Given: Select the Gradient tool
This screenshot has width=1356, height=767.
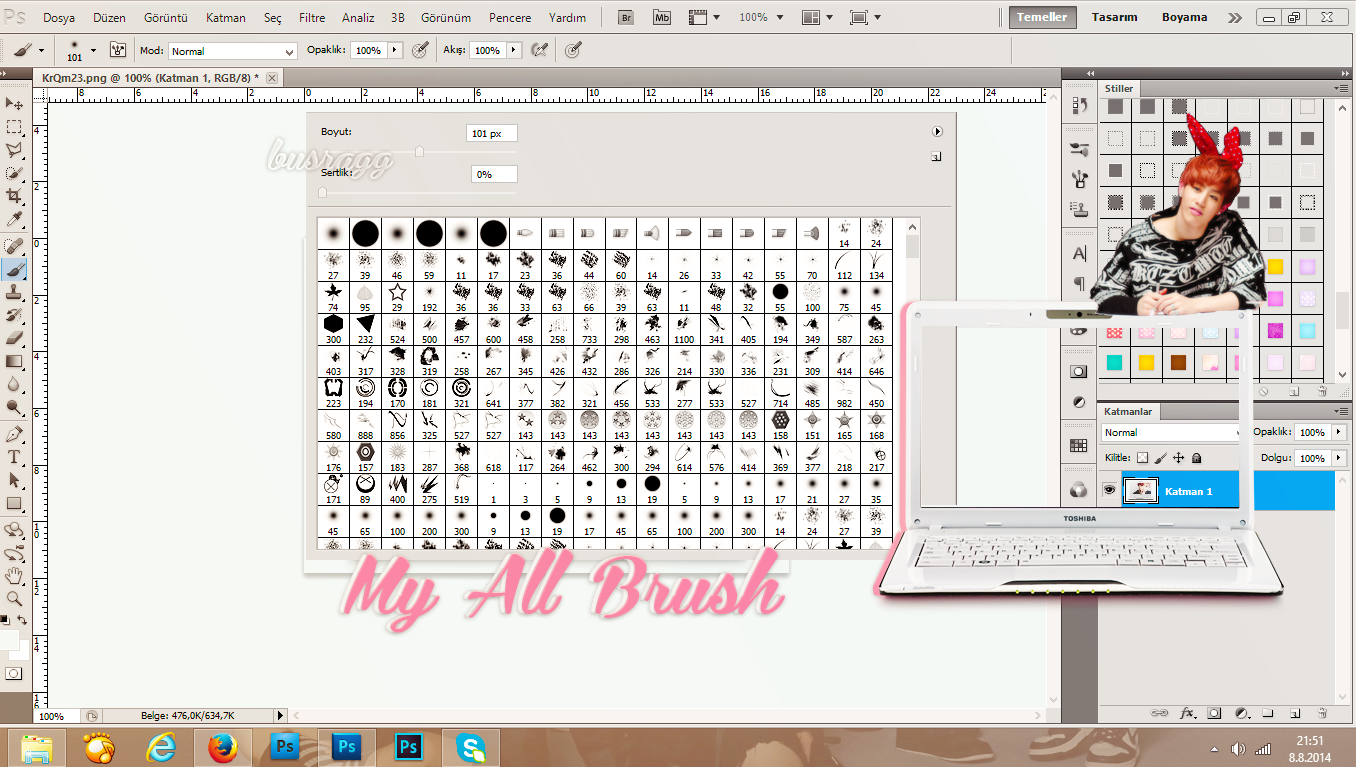Looking at the screenshot, I should pos(14,361).
